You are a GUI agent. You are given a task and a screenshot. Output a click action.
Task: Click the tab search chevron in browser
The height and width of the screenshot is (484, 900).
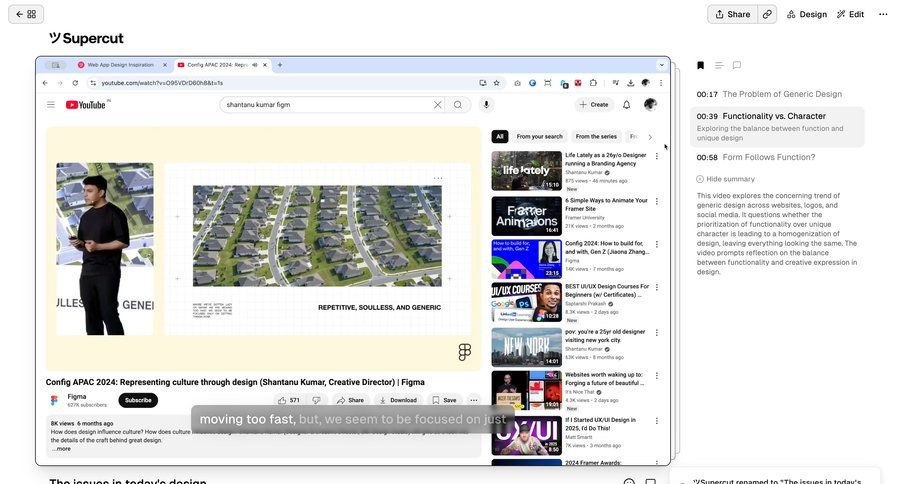(x=661, y=65)
